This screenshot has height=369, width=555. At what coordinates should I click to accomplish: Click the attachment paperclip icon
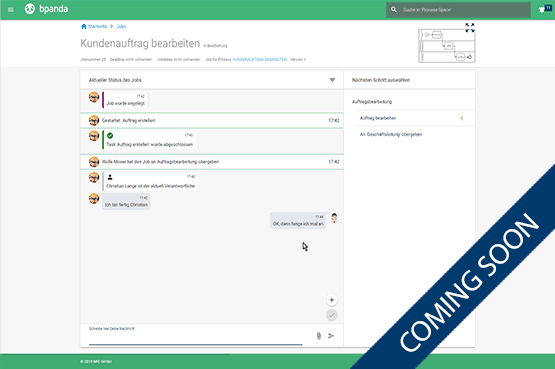coord(319,336)
